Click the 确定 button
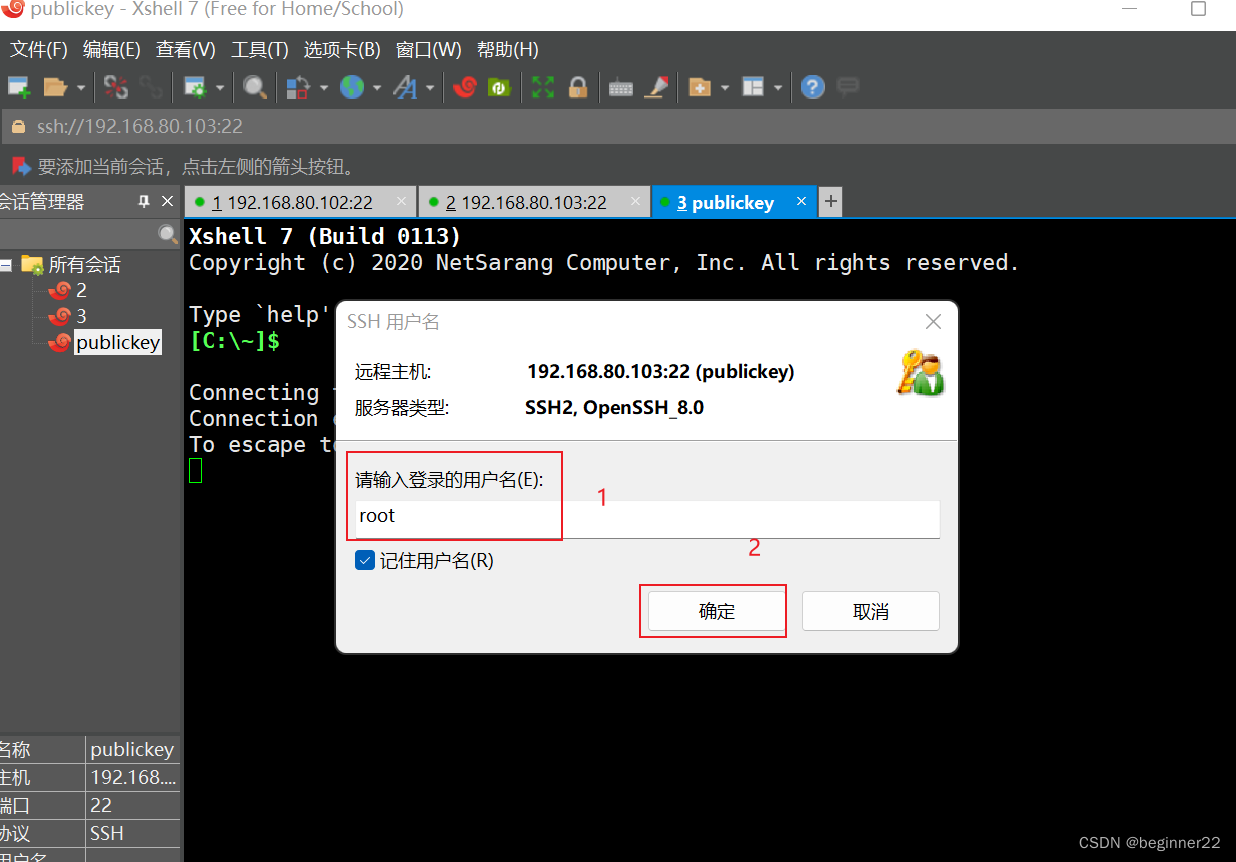The image size is (1236, 862). coord(717,611)
